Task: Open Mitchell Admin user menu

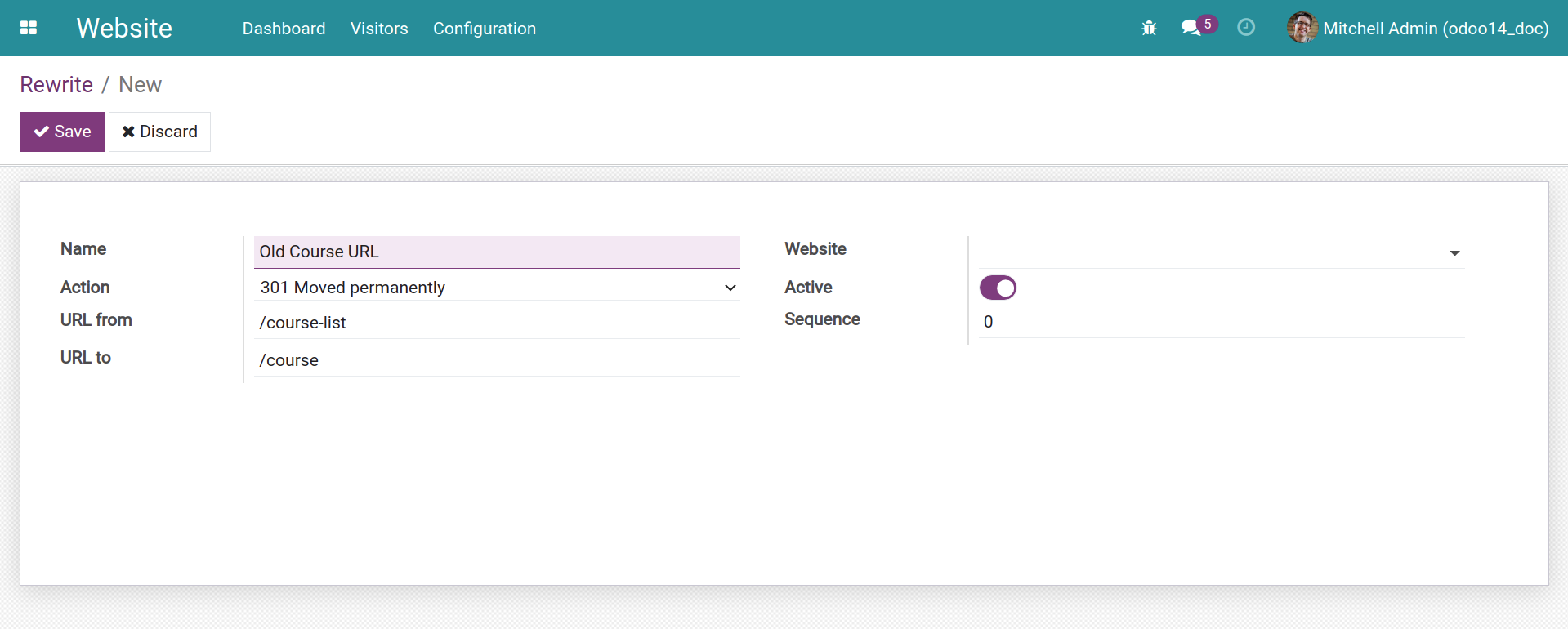Action: (x=1418, y=29)
